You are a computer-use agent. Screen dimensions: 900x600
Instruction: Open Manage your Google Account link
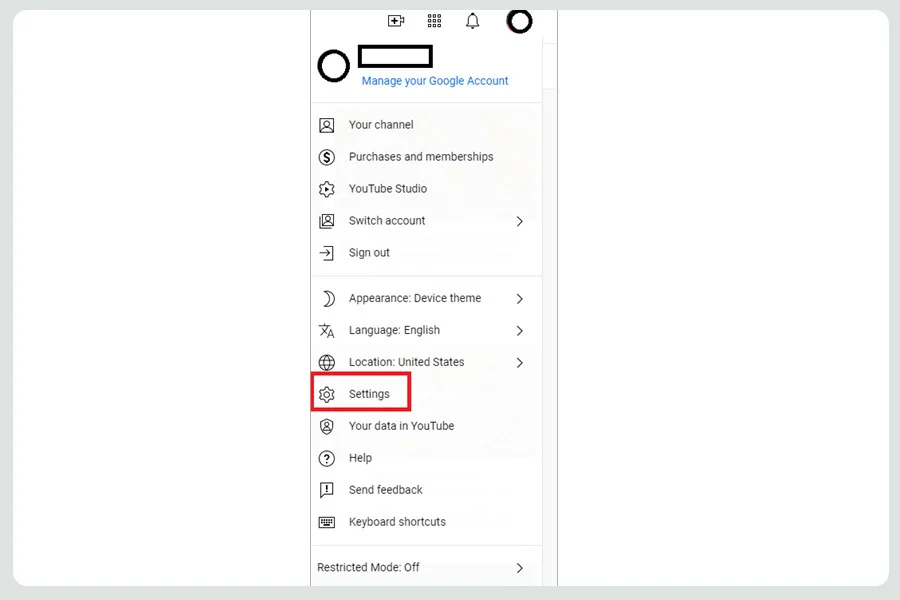[435, 81]
